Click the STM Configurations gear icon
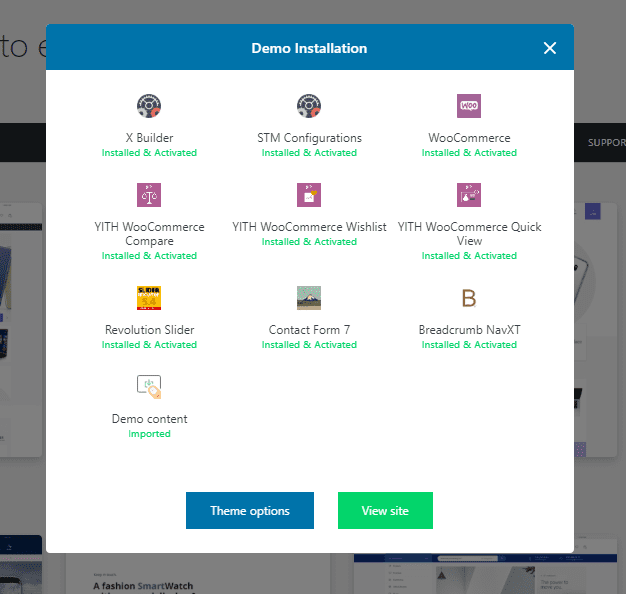 coord(309,106)
